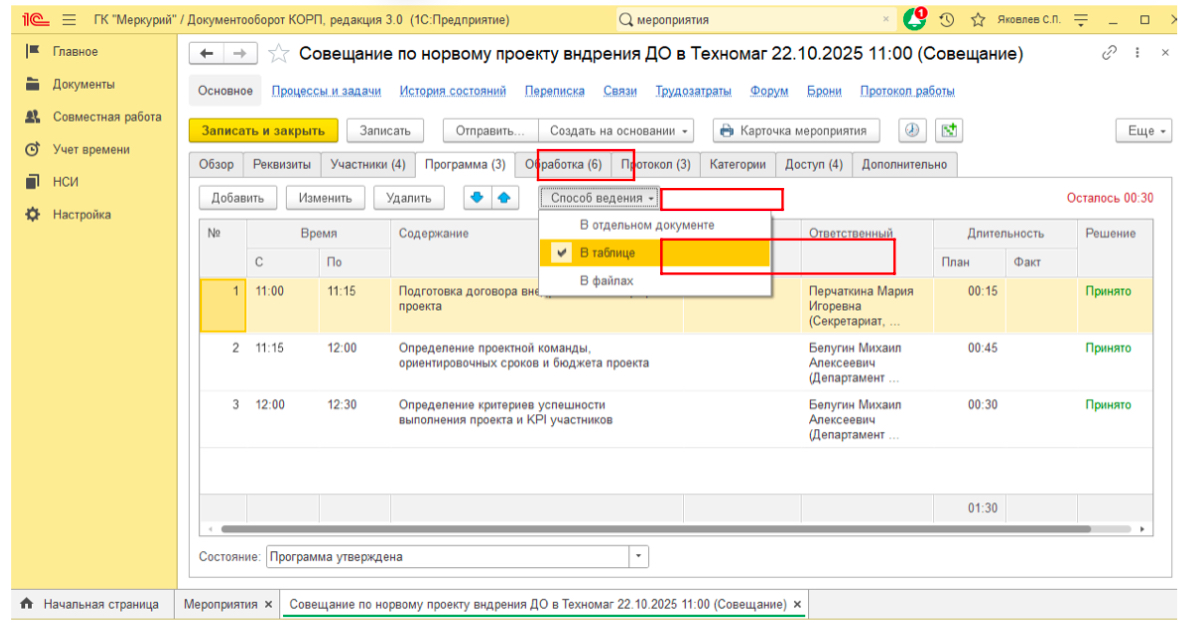Select row Определение критериев успешности
Screen dimensions: 1179x633
point(676,419)
